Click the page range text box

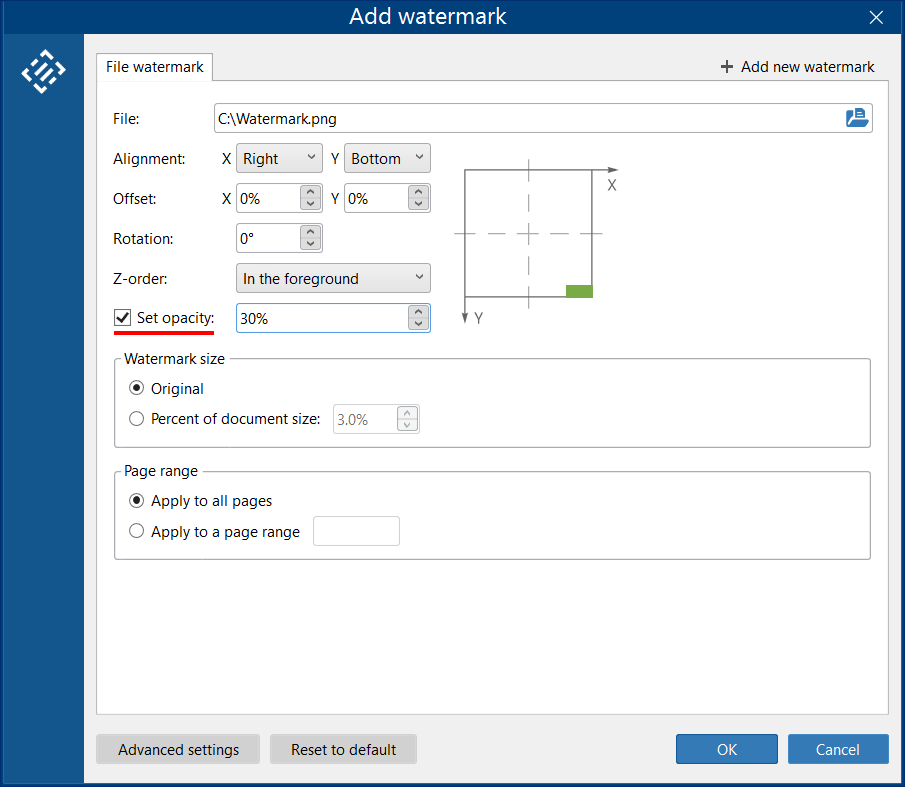356,531
